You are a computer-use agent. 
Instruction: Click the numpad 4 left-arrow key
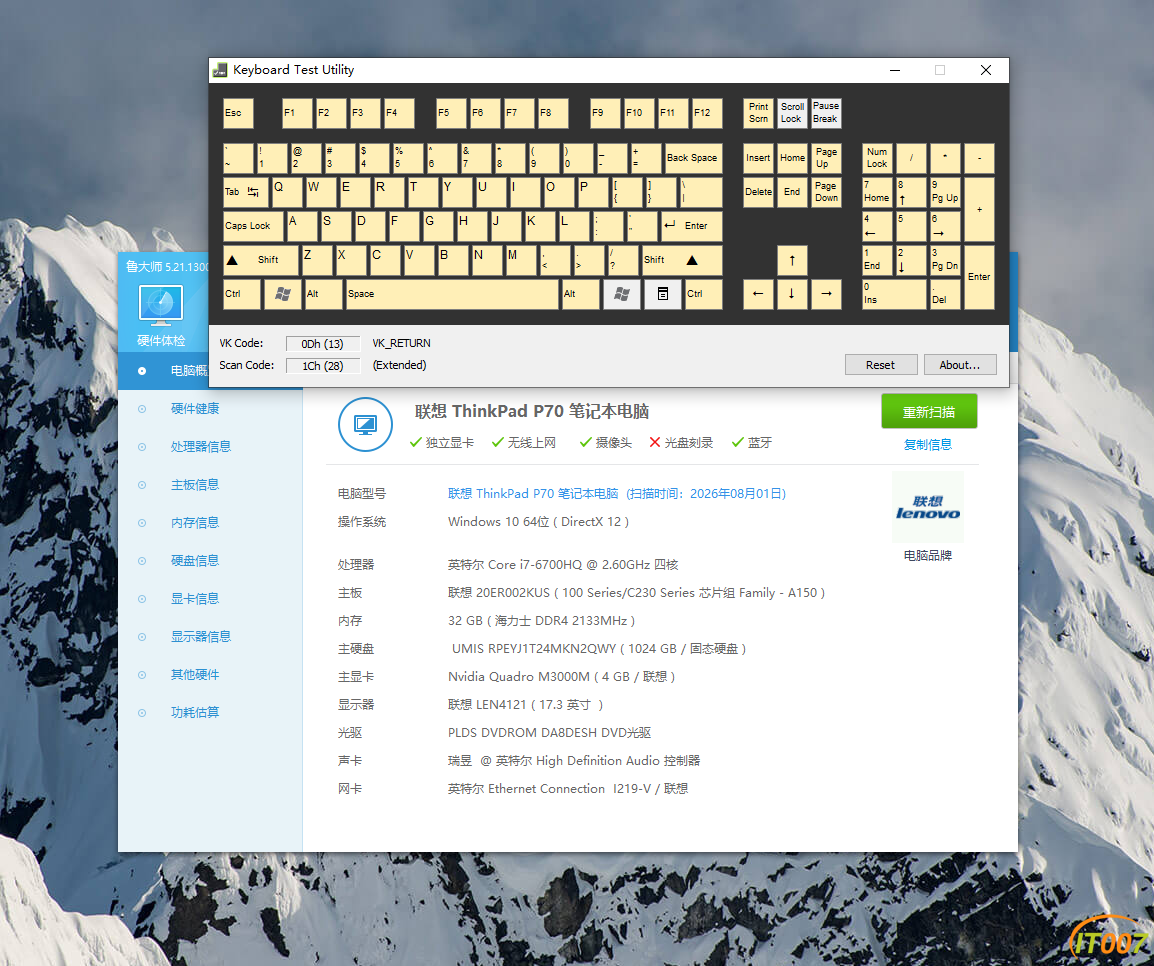coord(877,226)
